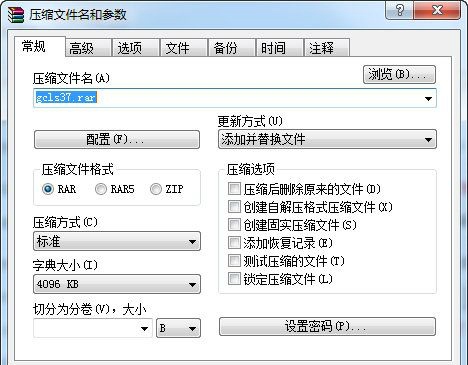Click the 设置密码(P)... button

(x=327, y=326)
